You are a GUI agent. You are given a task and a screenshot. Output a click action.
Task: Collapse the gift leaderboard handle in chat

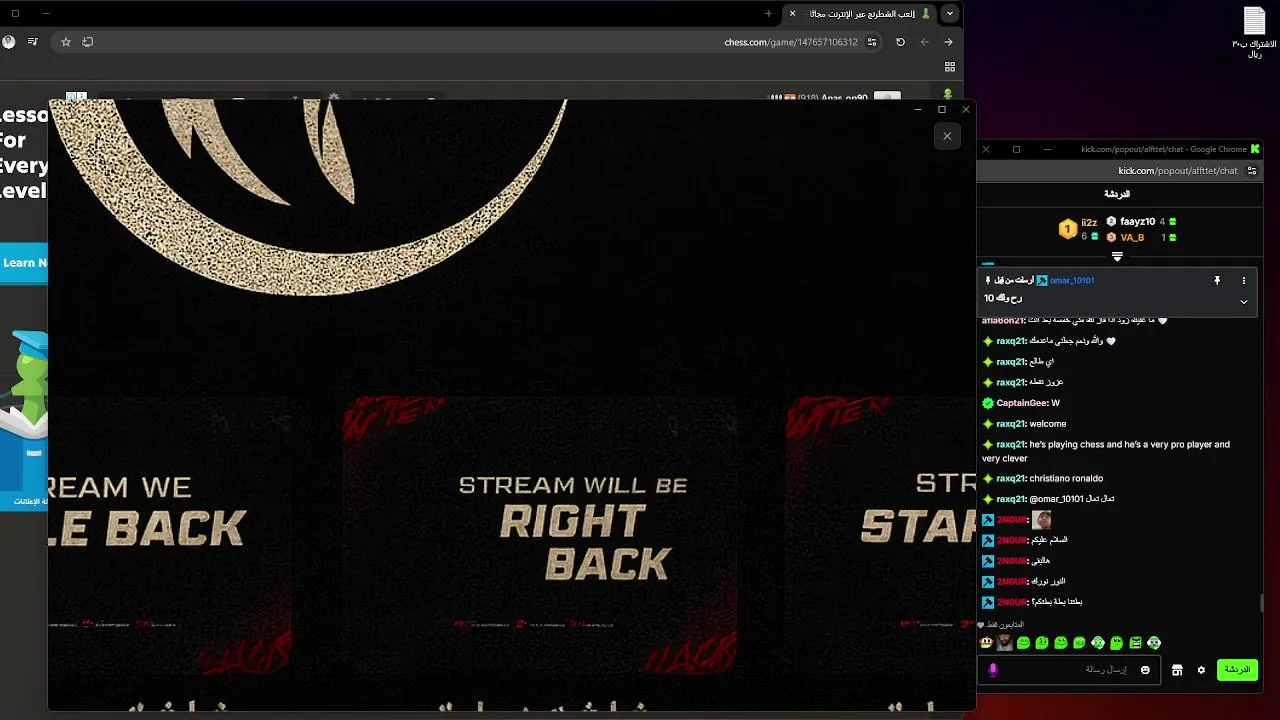[1117, 256]
